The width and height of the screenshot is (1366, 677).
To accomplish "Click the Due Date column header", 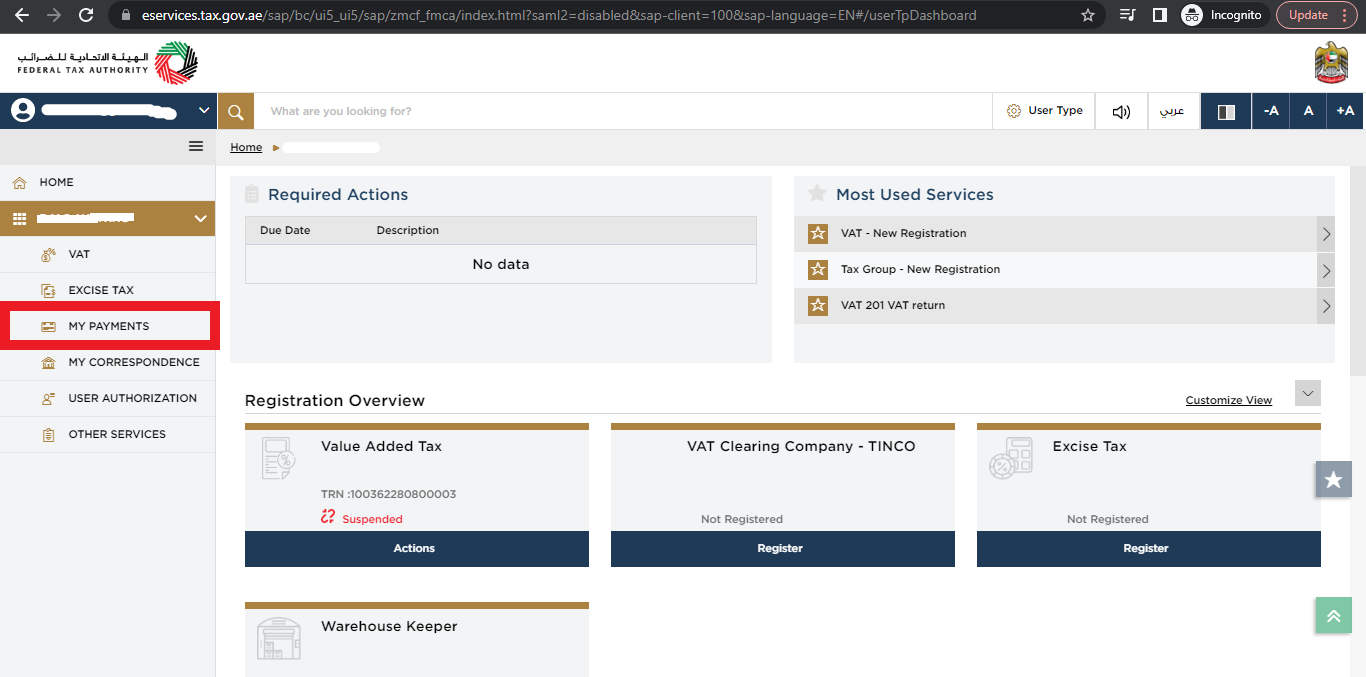I will point(285,230).
